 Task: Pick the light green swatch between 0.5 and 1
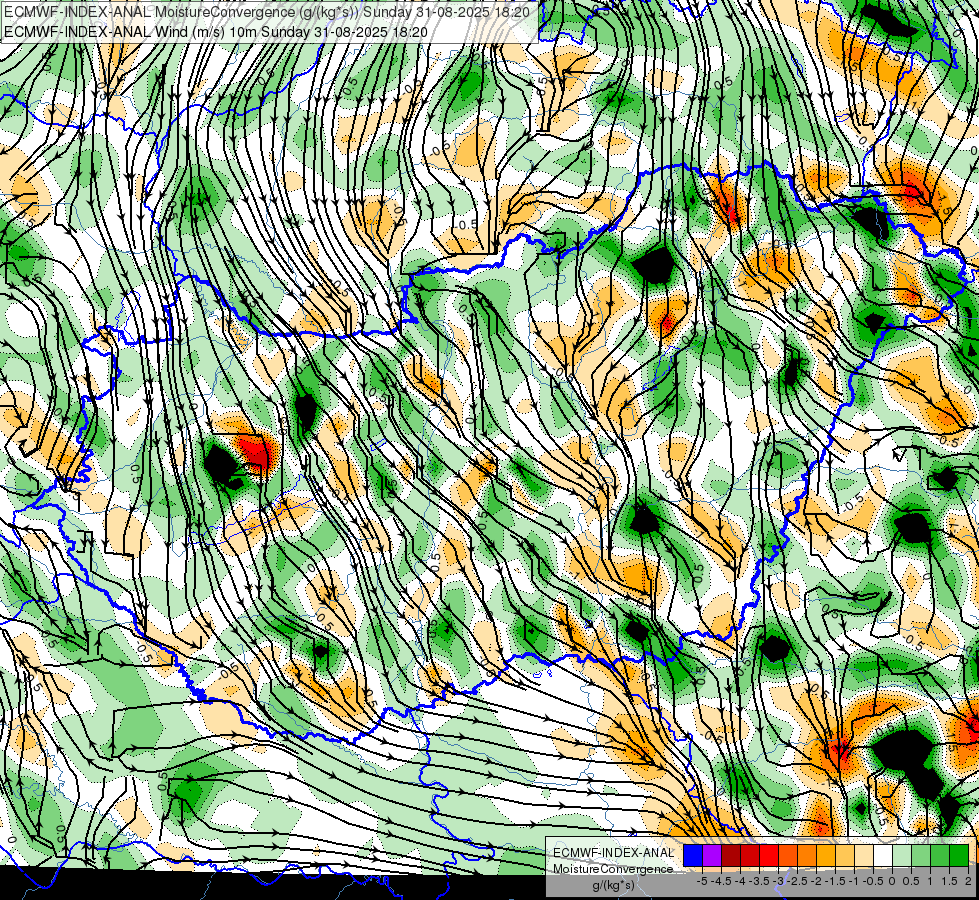(x=921, y=855)
